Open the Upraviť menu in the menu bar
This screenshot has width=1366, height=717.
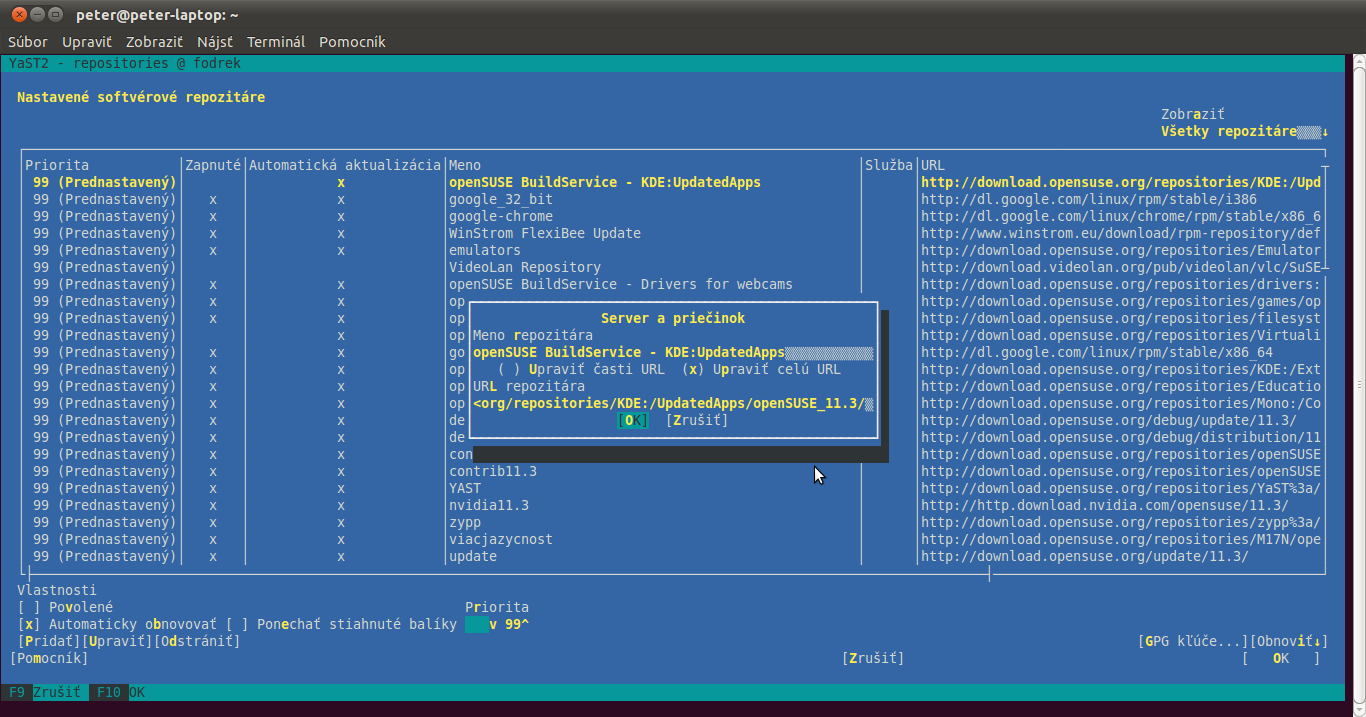tap(87, 42)
